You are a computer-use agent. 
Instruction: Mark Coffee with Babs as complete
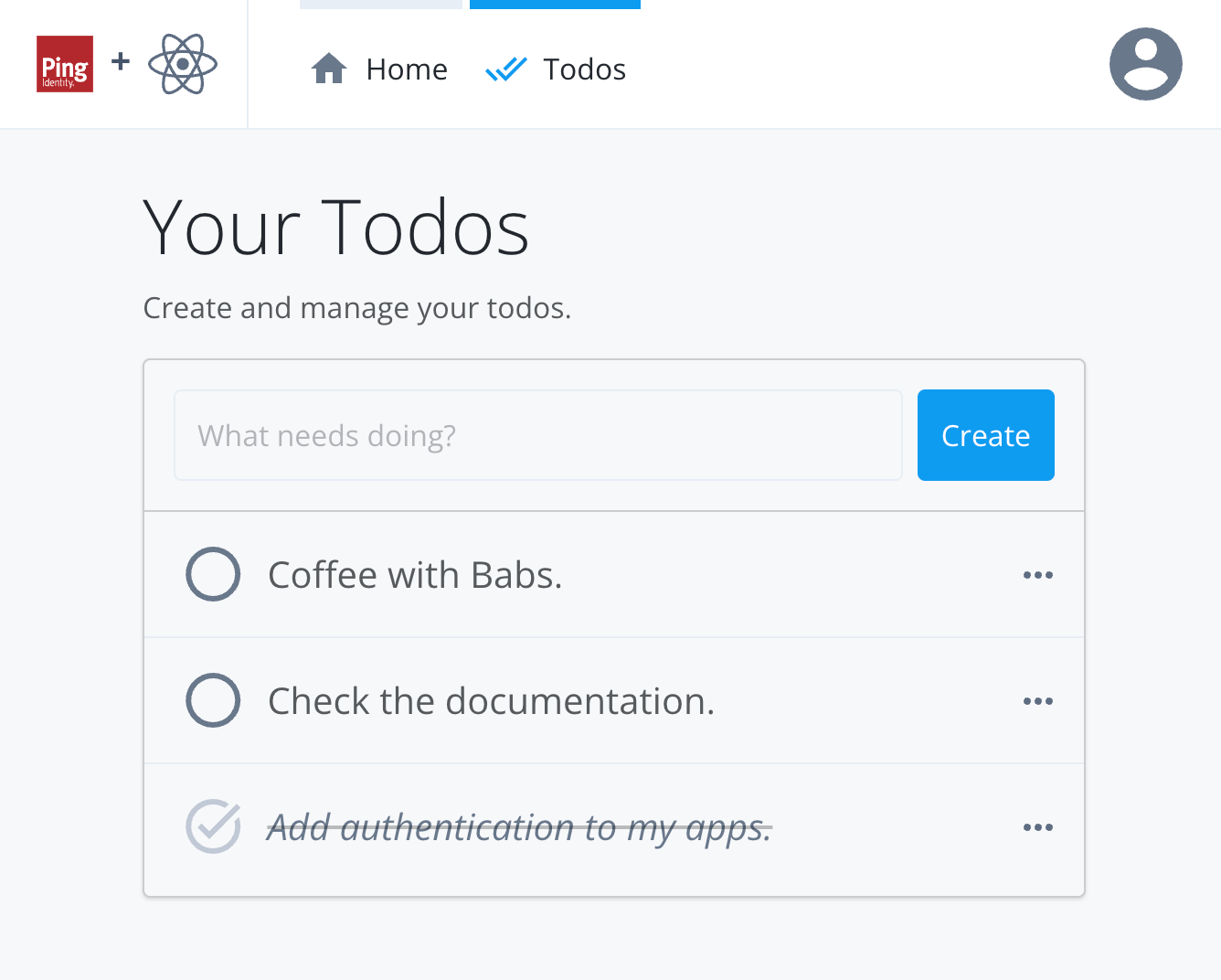[x=213, y=574]
